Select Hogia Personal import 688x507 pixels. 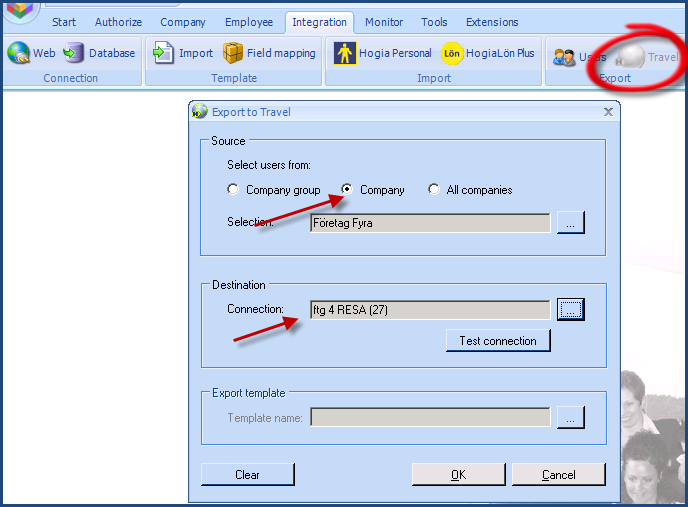tap(382, 53)
